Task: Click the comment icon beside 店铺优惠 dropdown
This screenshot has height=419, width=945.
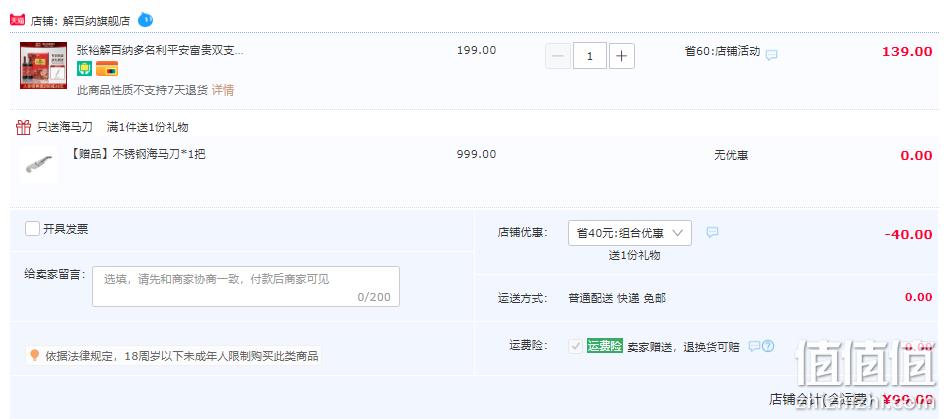Action: pyautogui.click(x=712, y=232)
